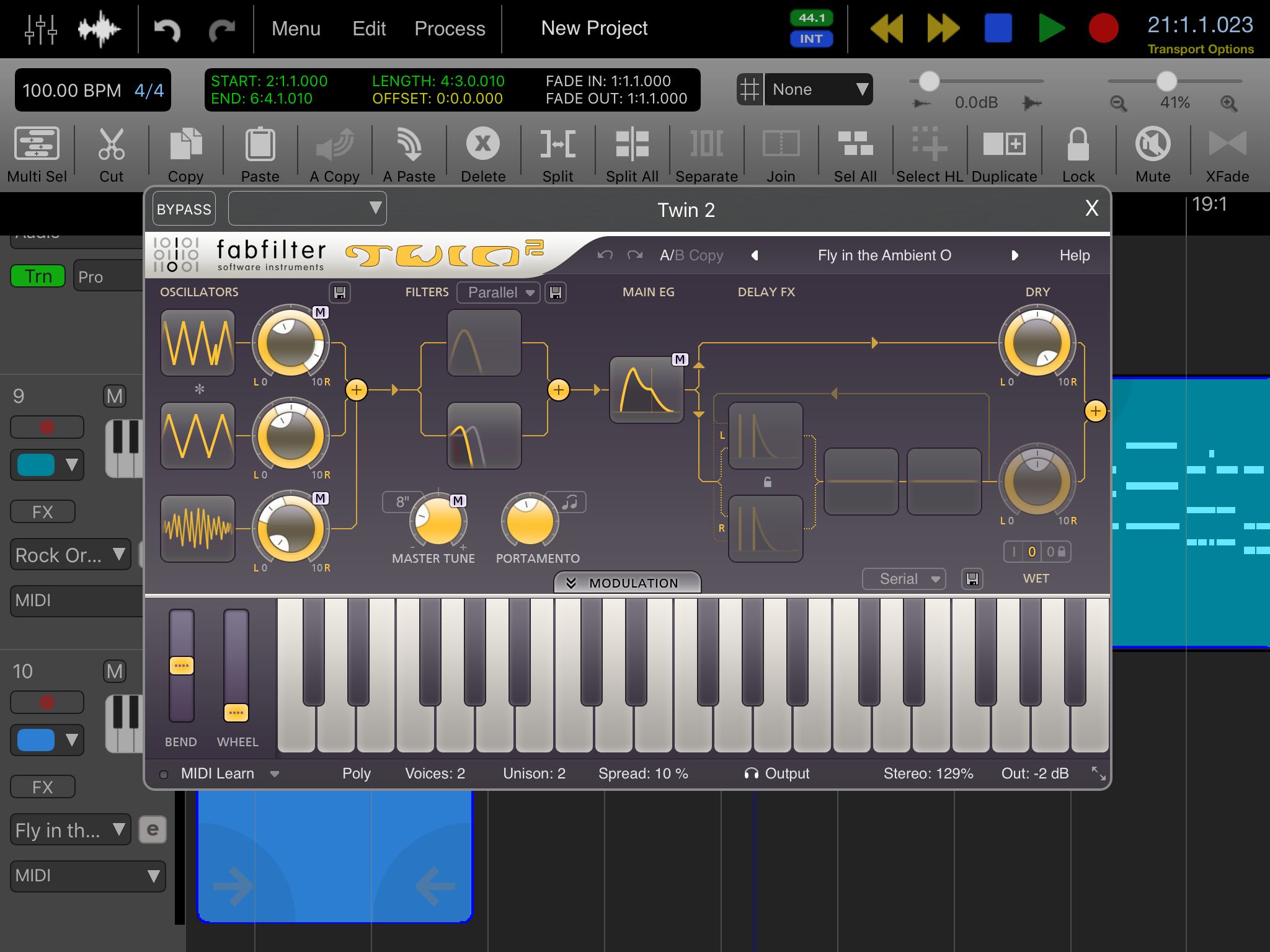Start playback with green play button
This screenshot has height=952, width=1270.
click(x=1052, y=29)
